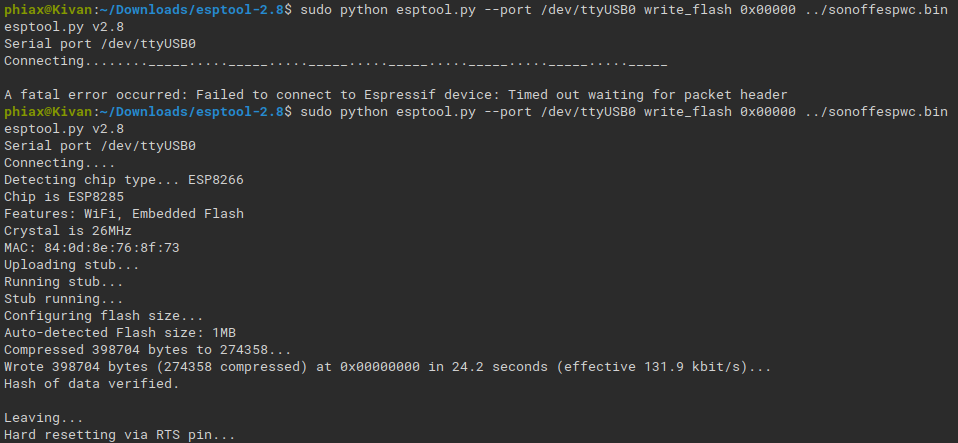Image resolution: width=958 pixels, height=443 pixels.
Task: Click the "Crystal is 26MHz" text
Action: (x=68, y=230)
